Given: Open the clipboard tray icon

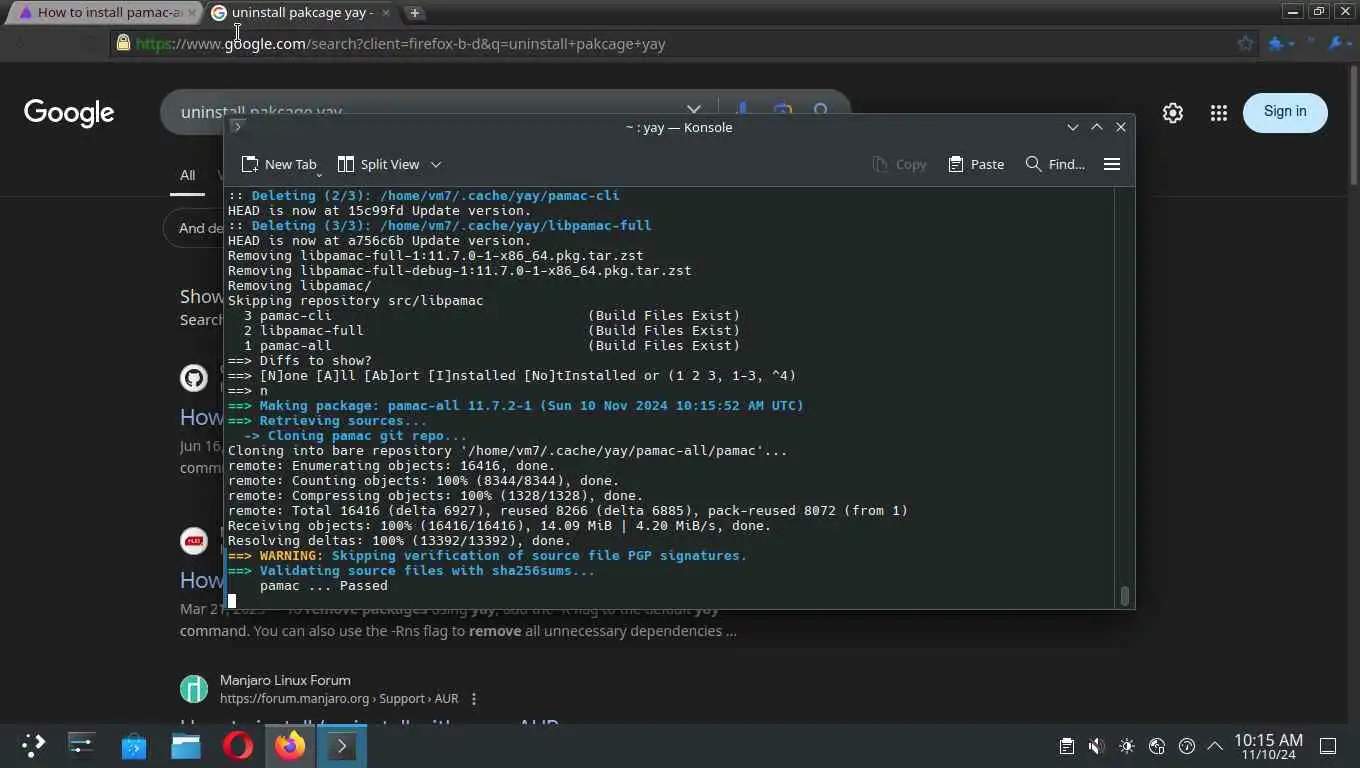Looking at the screenshot, I should 1067,746.
